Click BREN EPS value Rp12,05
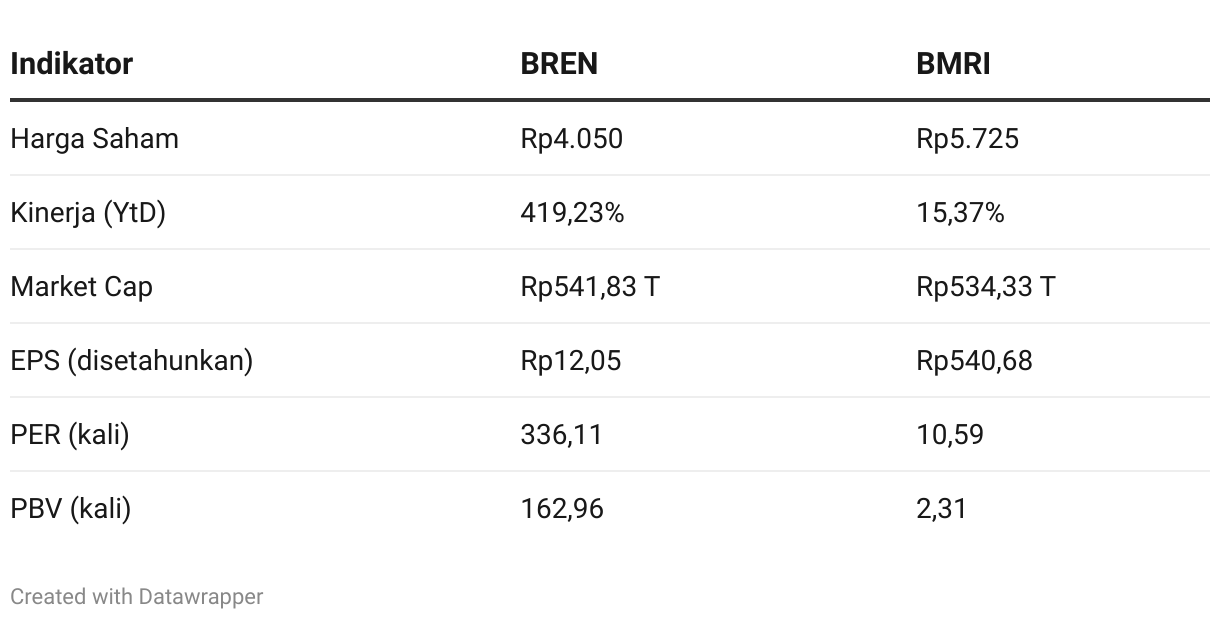 tap(570, 360)
